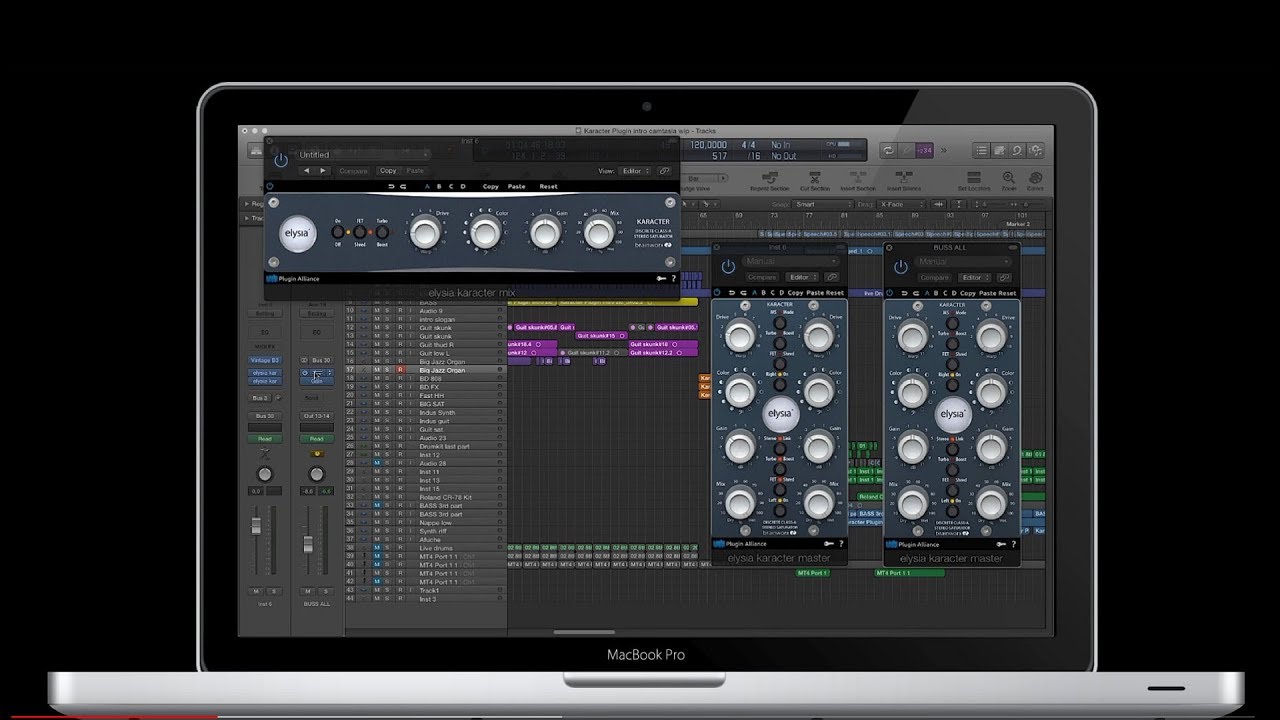The height and width of the screenshot is (720, 1280).
Task: Click Compare button in BUSS ALL plugin
Action: pyautogui.click(x=934, y=277)
